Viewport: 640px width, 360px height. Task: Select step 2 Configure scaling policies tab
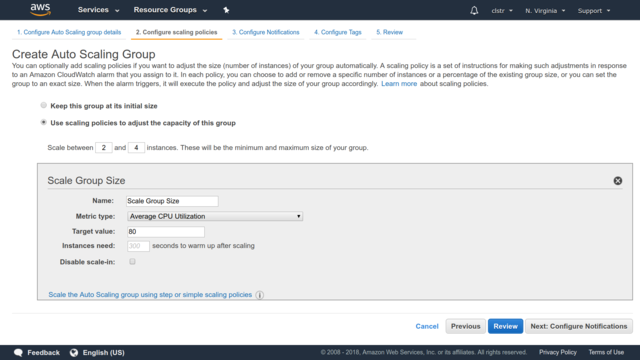pos(176,32)
